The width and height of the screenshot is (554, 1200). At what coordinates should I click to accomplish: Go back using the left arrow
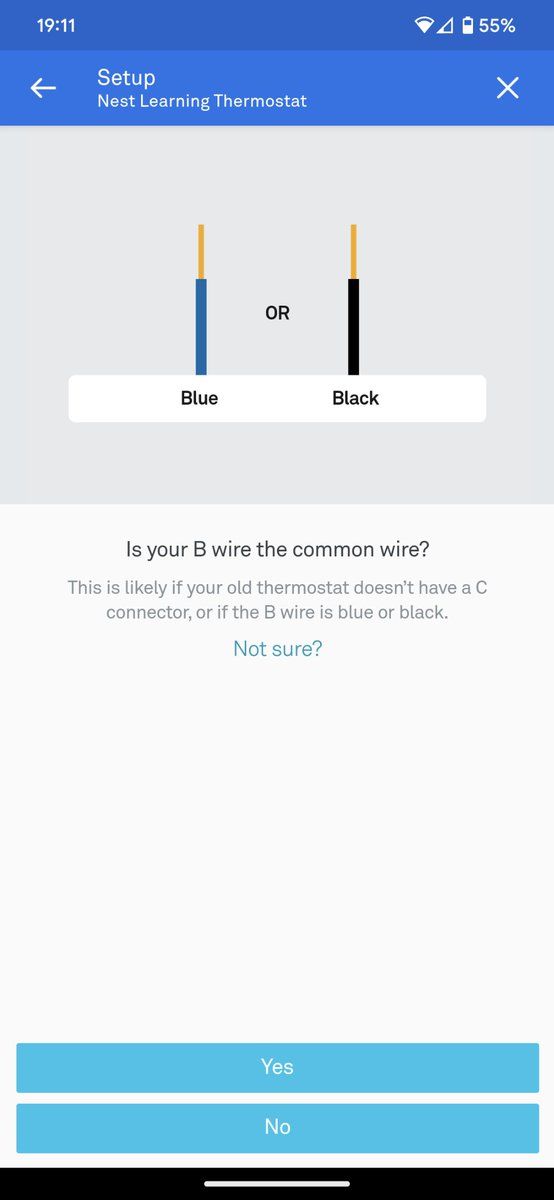43,89
